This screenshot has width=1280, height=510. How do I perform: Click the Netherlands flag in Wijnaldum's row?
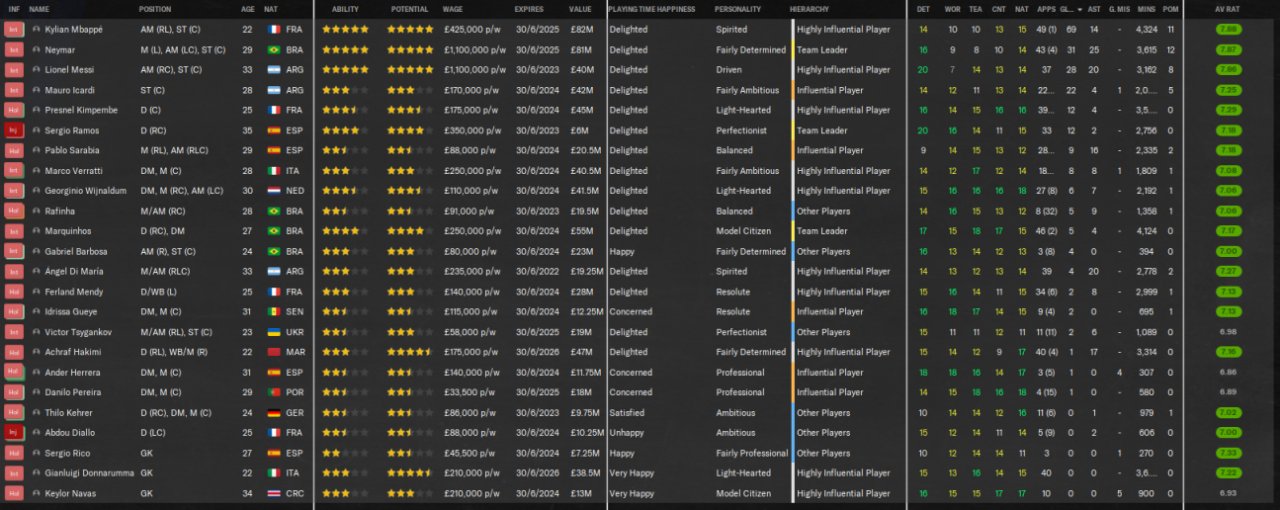[274, 191]
